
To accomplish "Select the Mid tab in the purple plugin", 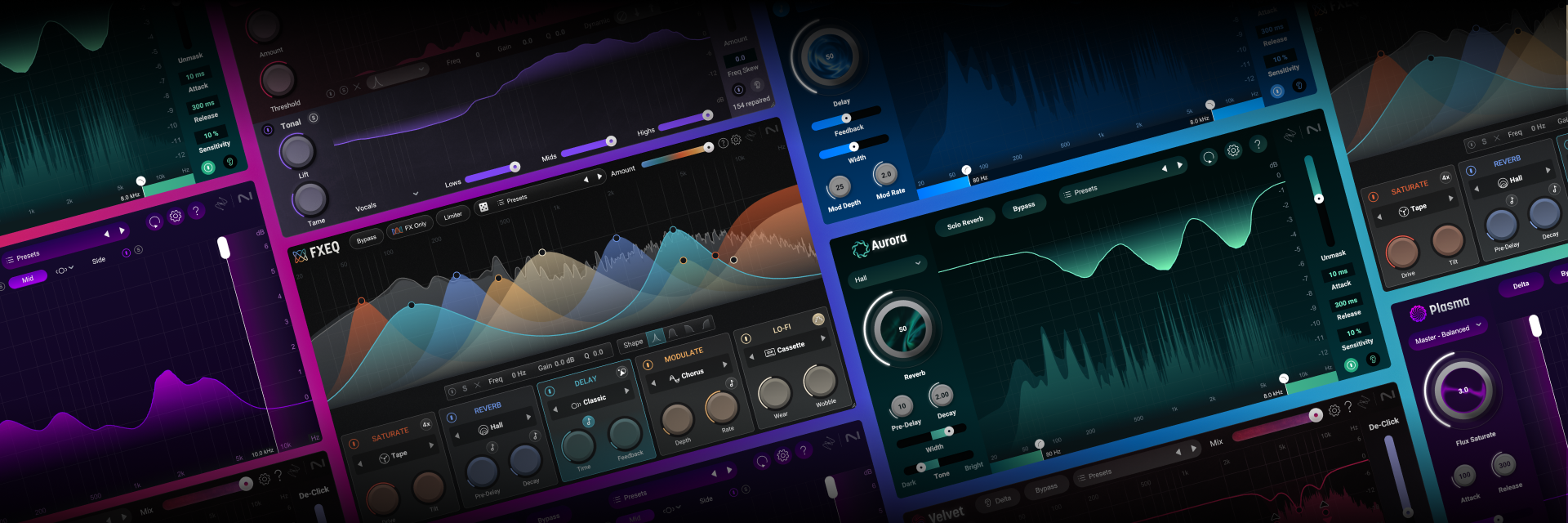I will click(28, 279).
